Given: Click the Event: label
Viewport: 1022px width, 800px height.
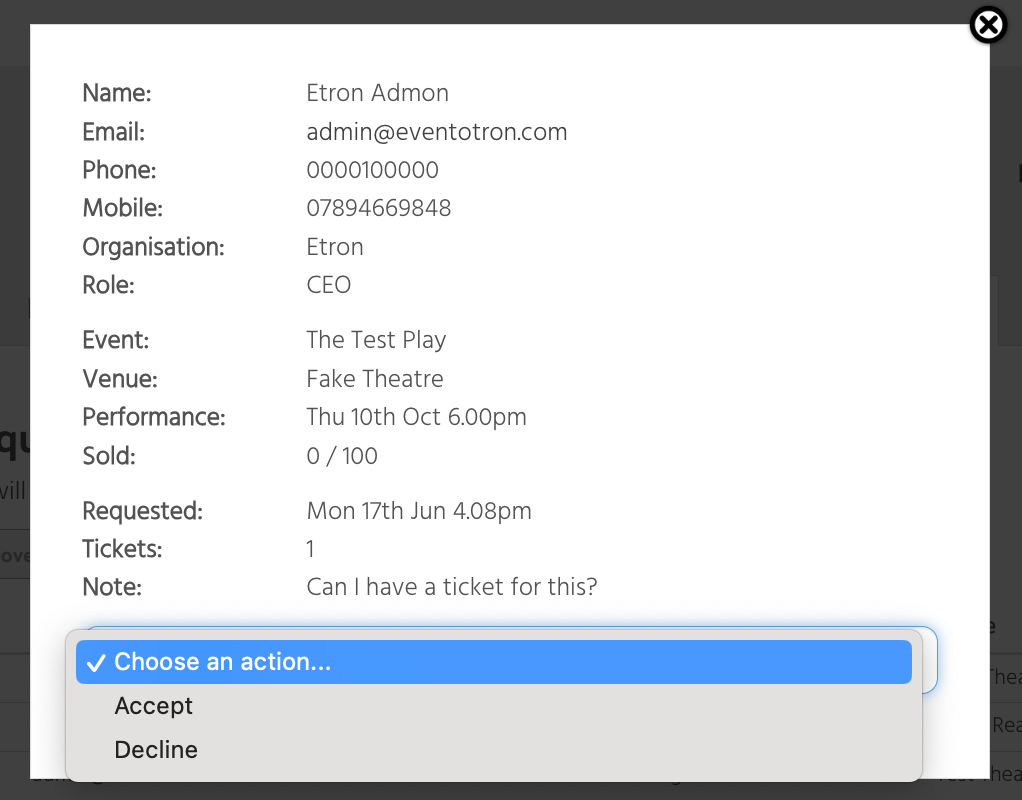Looking at the screenshot, I should click(x=115, y=340).
